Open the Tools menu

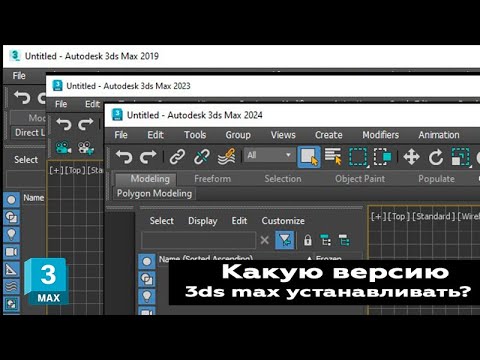coord(195,135)
